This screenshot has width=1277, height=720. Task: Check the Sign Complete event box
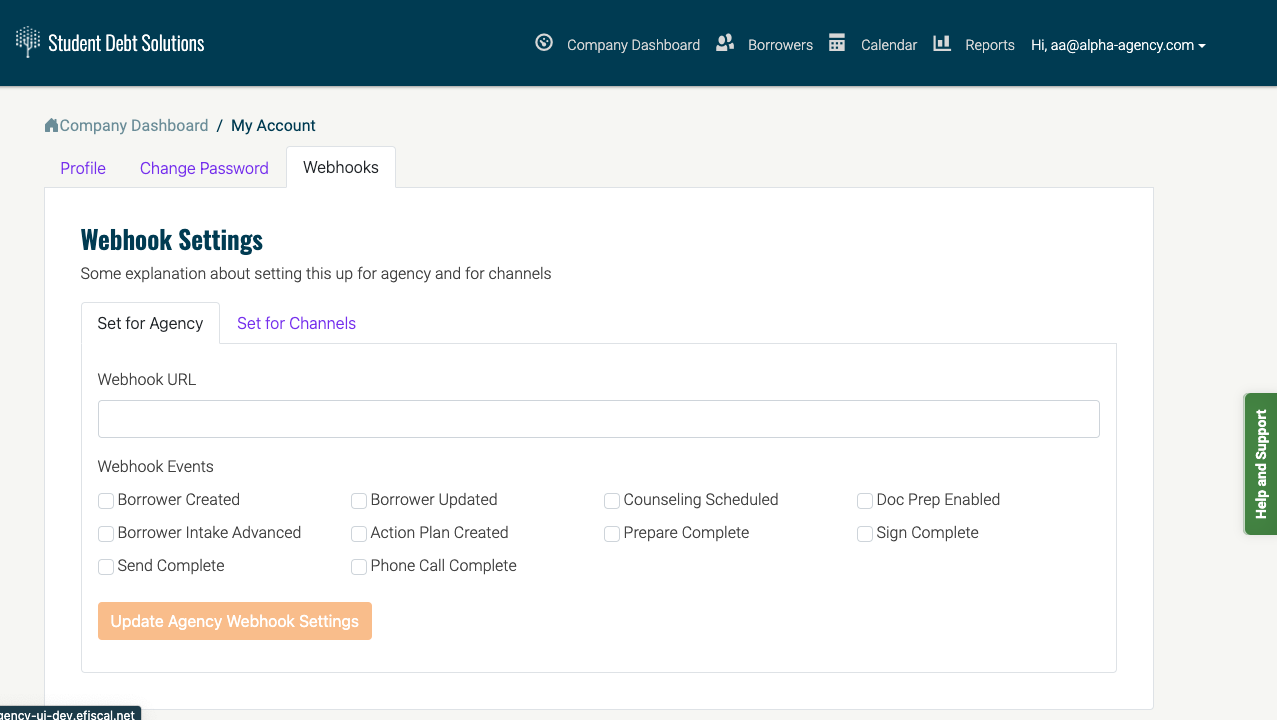[x=865, y=534]
